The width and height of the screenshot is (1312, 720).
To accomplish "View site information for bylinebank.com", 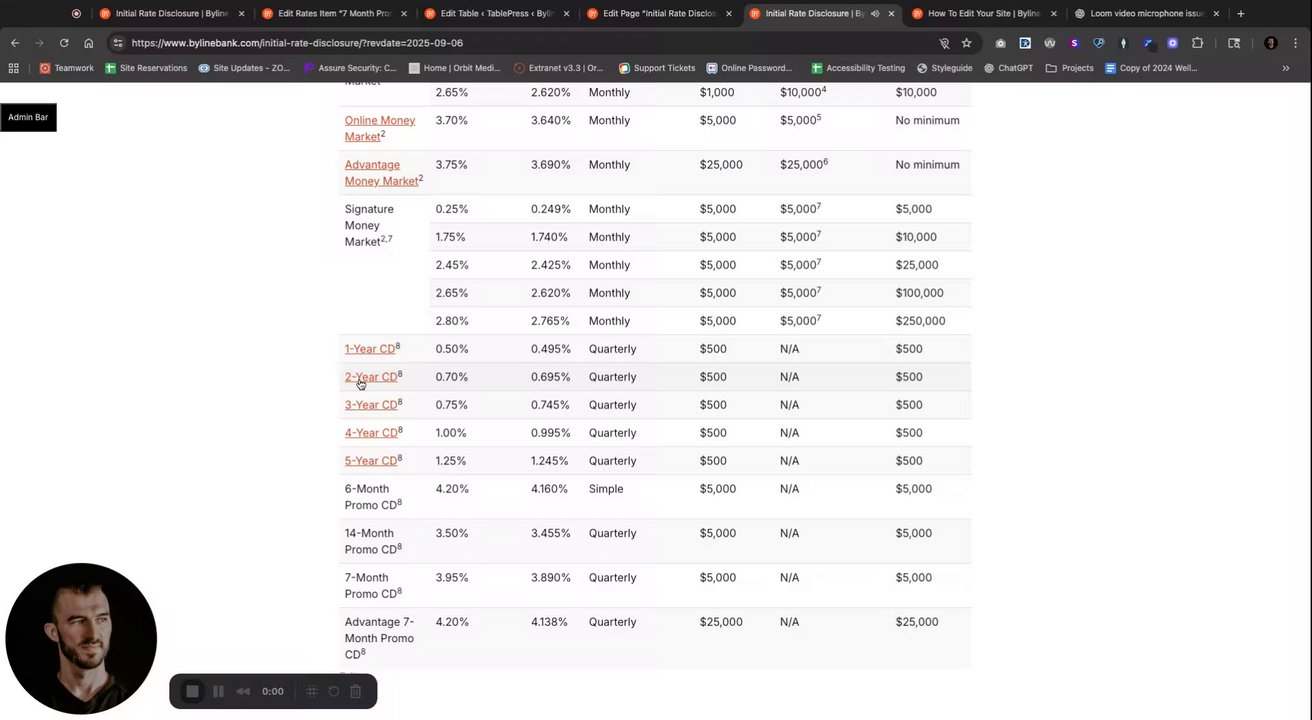I will 118,43.
